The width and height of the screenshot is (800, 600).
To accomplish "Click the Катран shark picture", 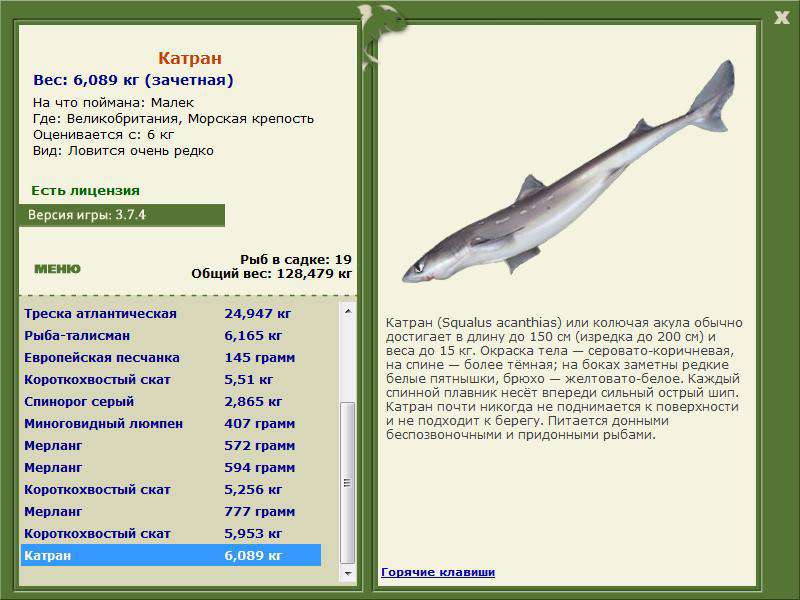I will click(x=568, y=172).
